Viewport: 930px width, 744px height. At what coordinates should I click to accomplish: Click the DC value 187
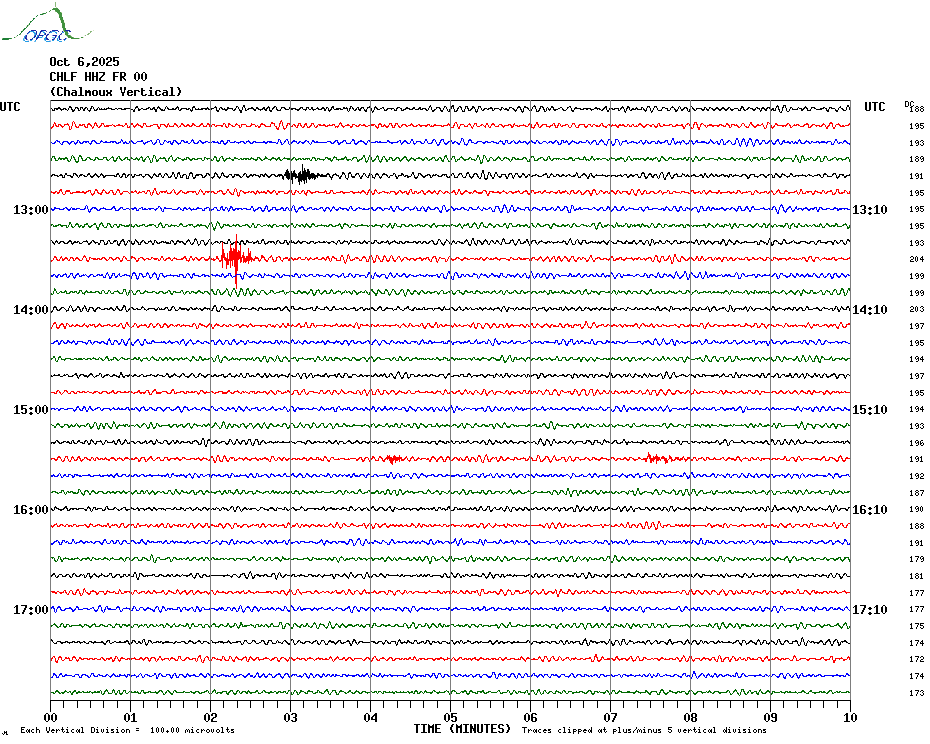click(x=917, y=492)
